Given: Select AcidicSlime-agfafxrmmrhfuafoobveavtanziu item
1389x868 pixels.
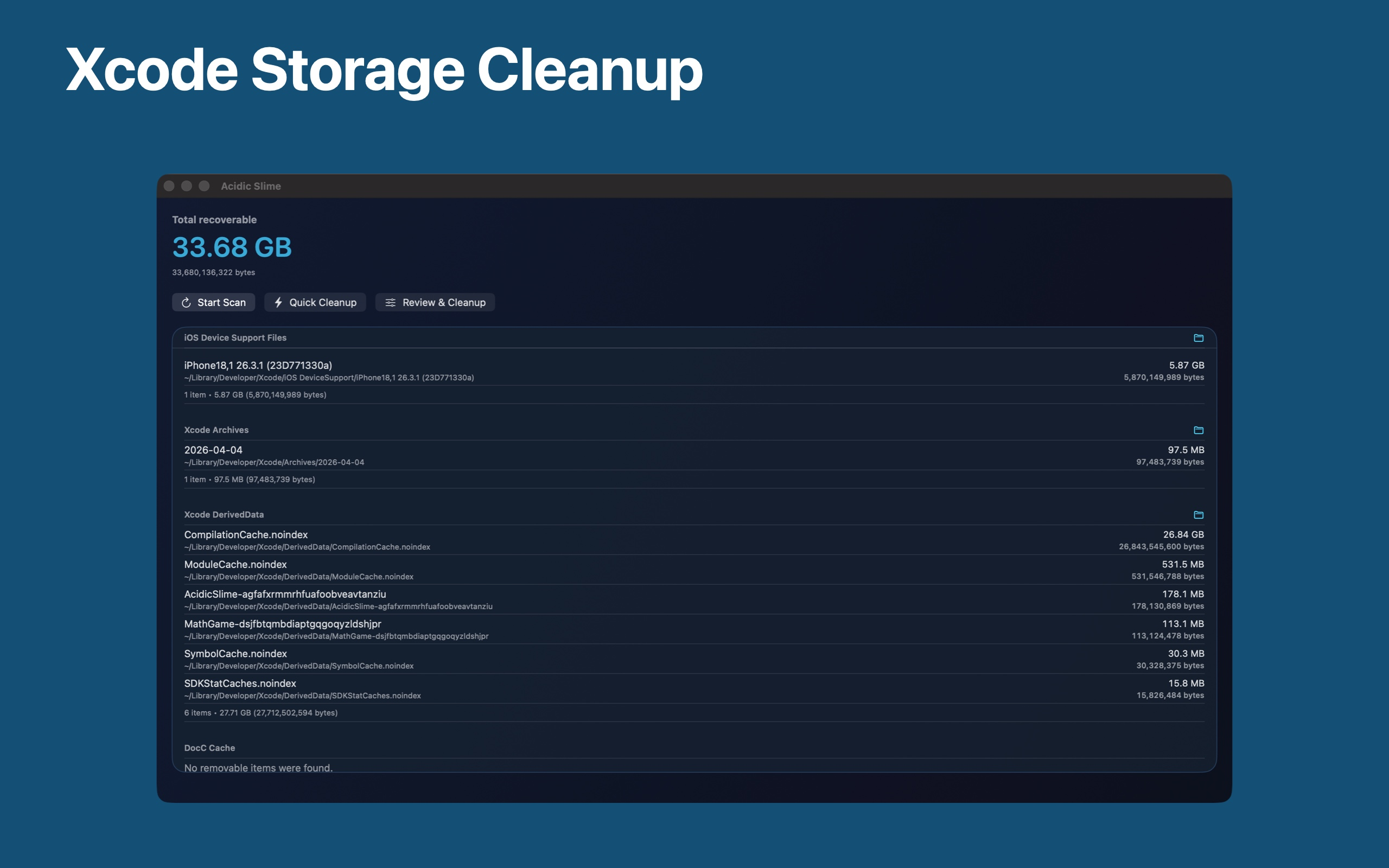Looking at the screenshot, I should pyautogui.click(x=694, y=600).
